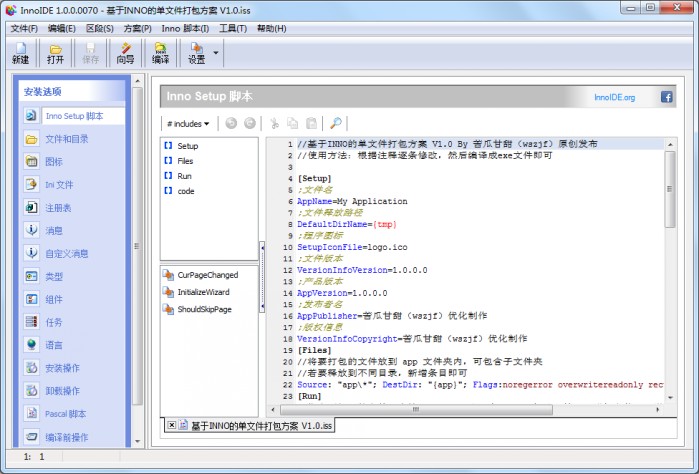Open the 工具(T) menu
This screenshot has height=474, width=699.
pyautogui.click(x=233, y=29)
